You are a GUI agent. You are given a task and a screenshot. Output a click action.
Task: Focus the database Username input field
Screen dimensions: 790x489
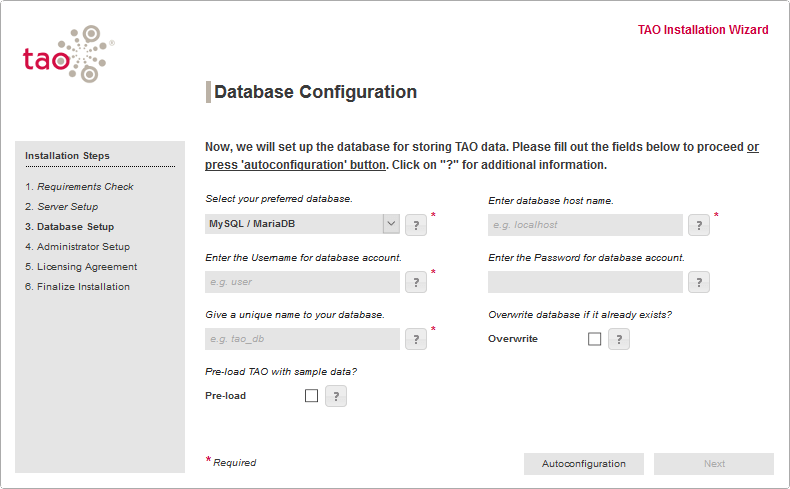[302, 282]
